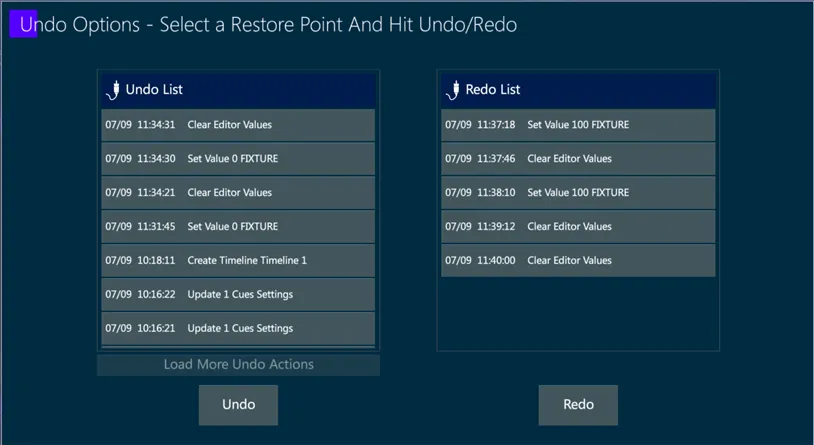Select Create Timeline Timeline 1 restore point
This screenshot has width=814, height=445.
(x=238, y=260)
